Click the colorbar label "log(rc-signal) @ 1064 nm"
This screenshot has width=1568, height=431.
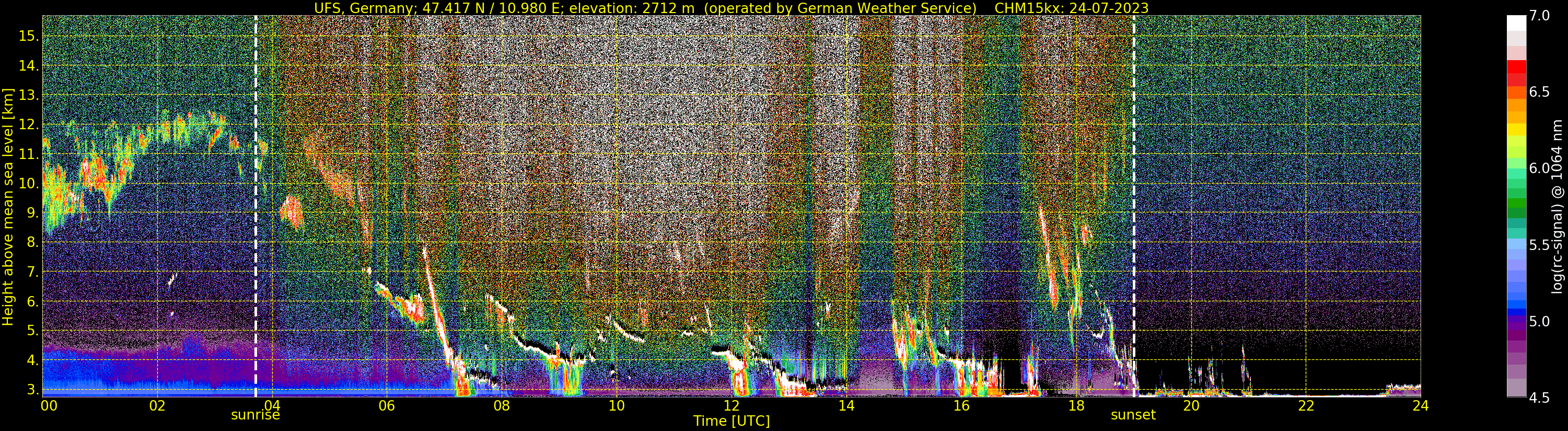click(1557, 206)
